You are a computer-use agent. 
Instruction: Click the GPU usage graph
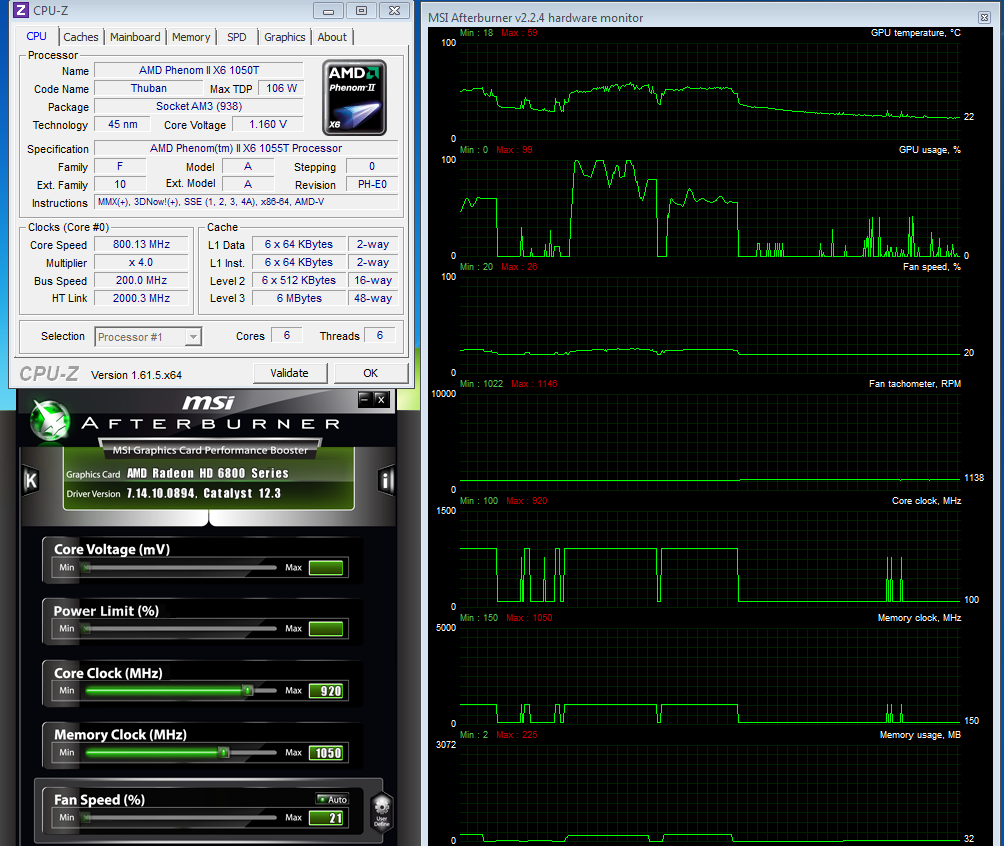point(710,208)
